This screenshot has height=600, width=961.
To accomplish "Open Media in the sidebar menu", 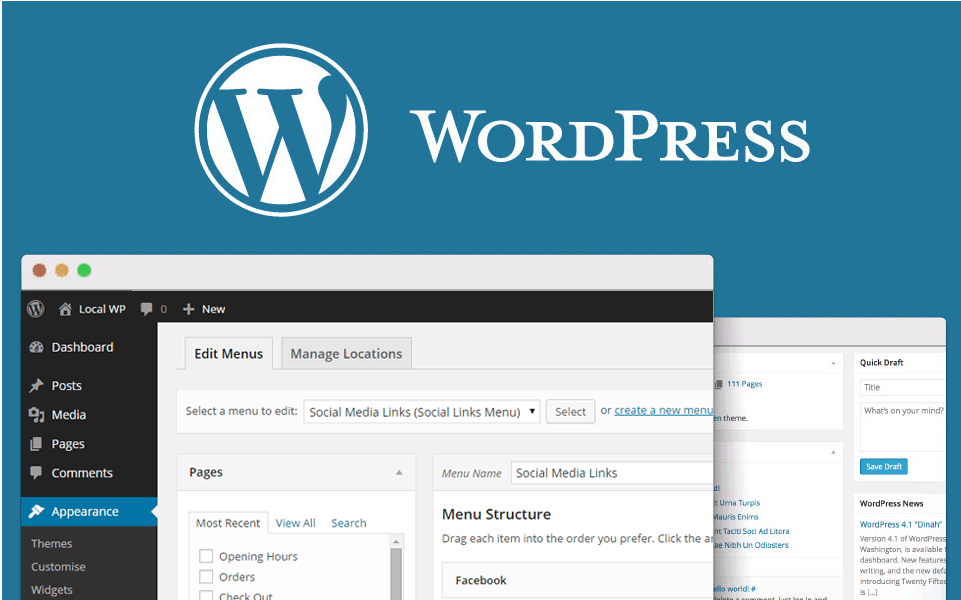I will pyautogui.click(x=69, y=415).
